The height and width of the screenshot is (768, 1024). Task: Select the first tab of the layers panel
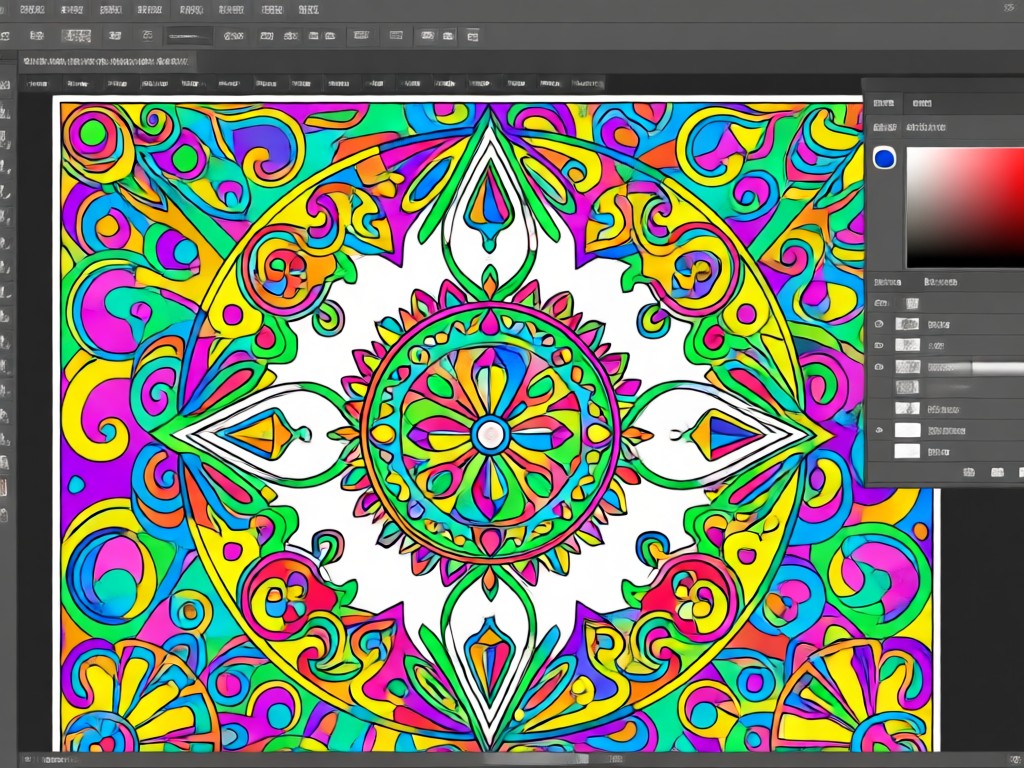[888, 282]
